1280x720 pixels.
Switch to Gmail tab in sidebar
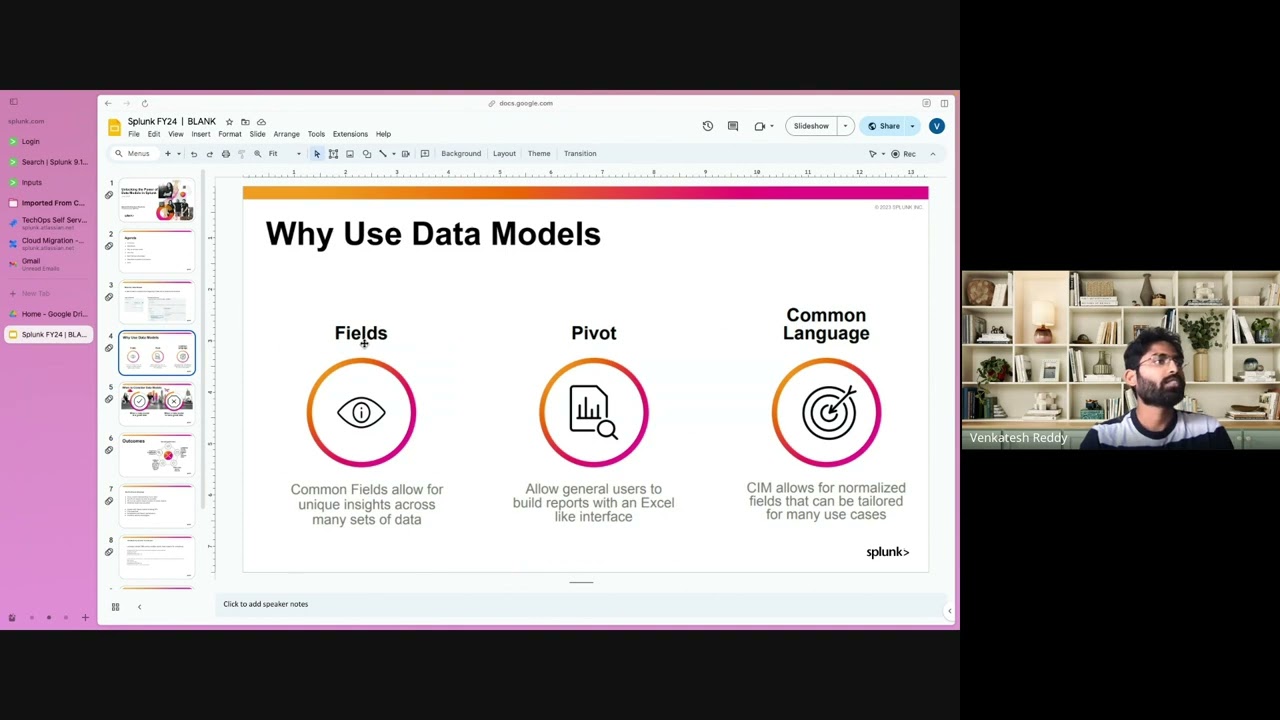click(48, 264)
